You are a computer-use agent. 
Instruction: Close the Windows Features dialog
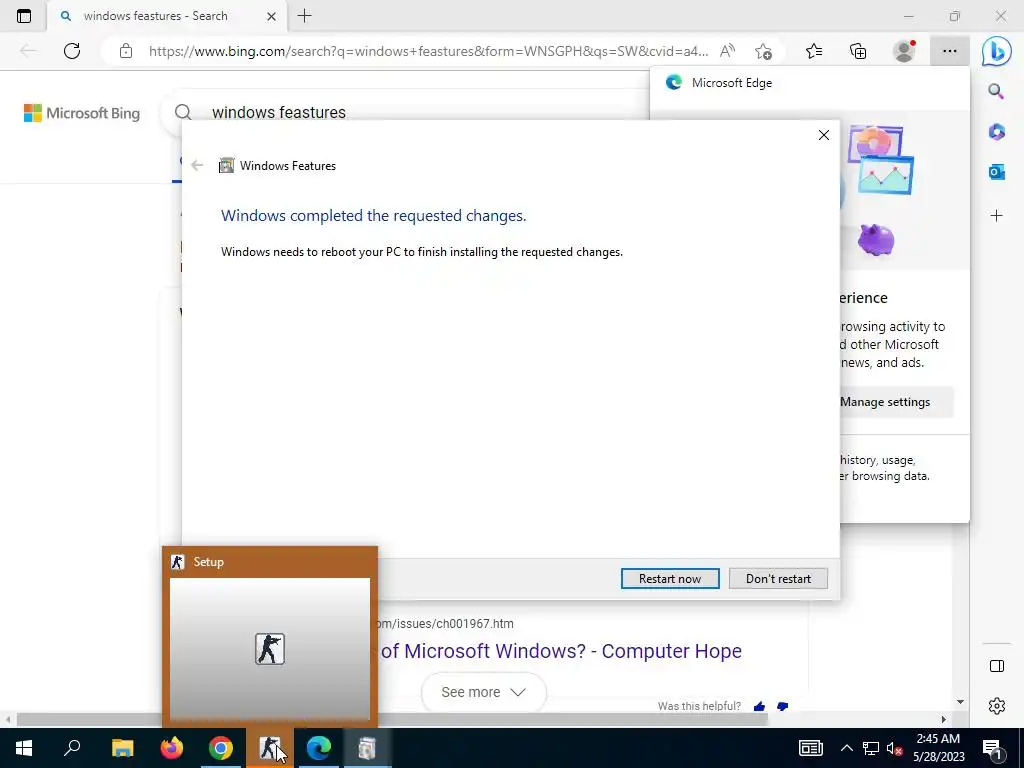click(x=824, y=135)
